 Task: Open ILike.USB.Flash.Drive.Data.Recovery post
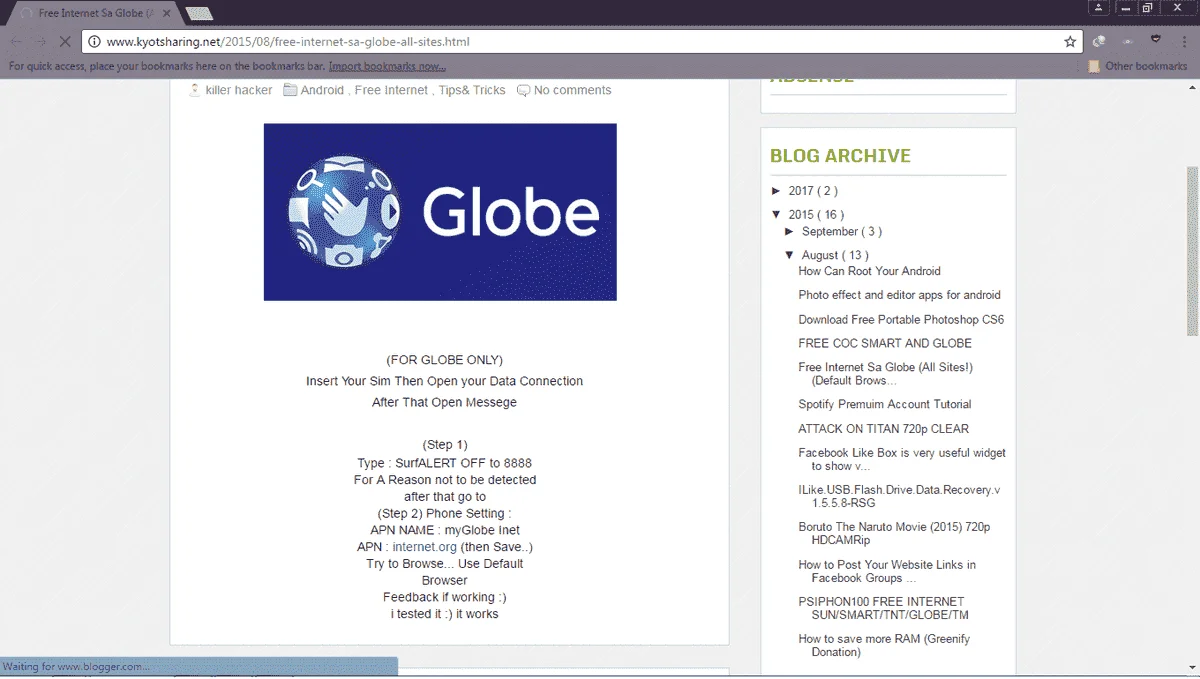click(x=899, y=497)
